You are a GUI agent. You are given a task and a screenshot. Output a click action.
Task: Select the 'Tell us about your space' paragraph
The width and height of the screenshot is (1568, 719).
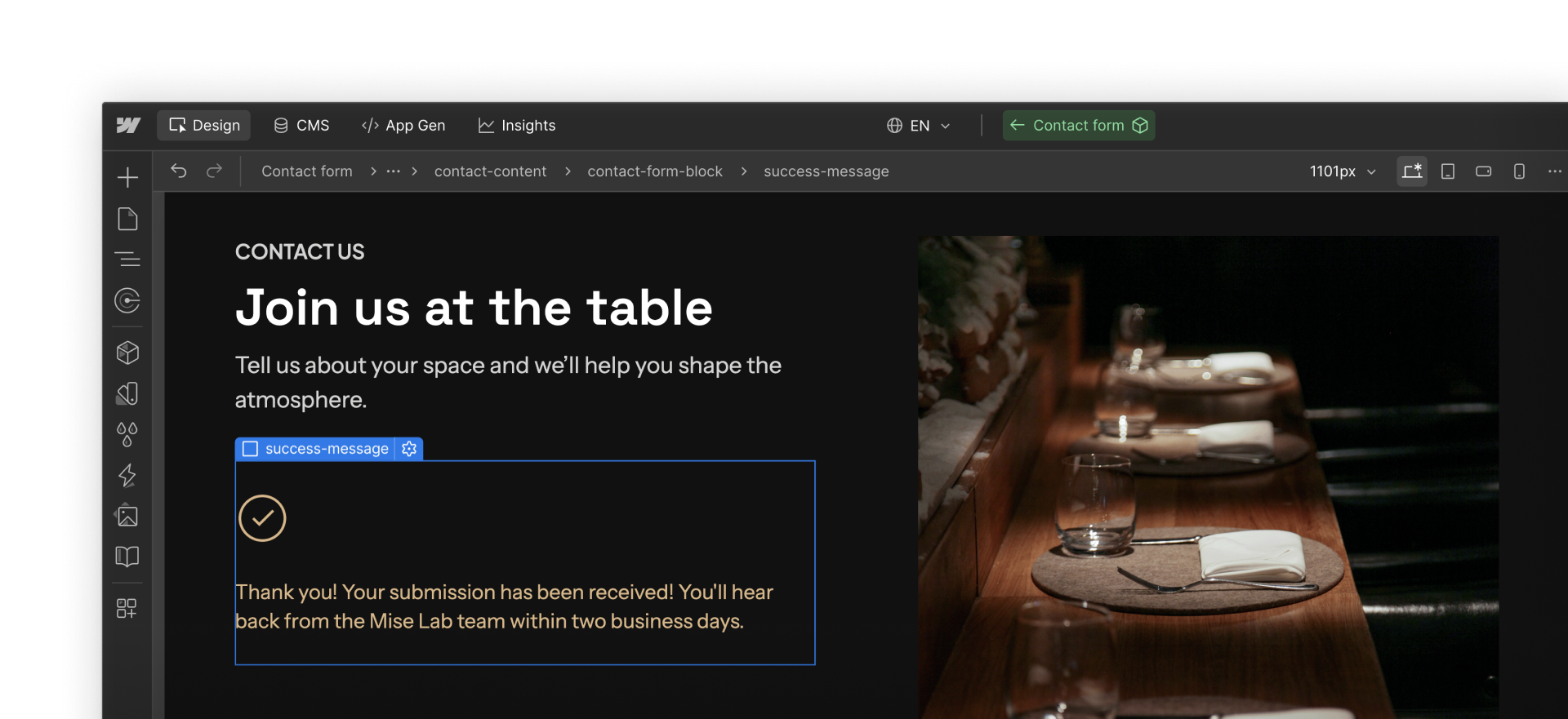509,382
